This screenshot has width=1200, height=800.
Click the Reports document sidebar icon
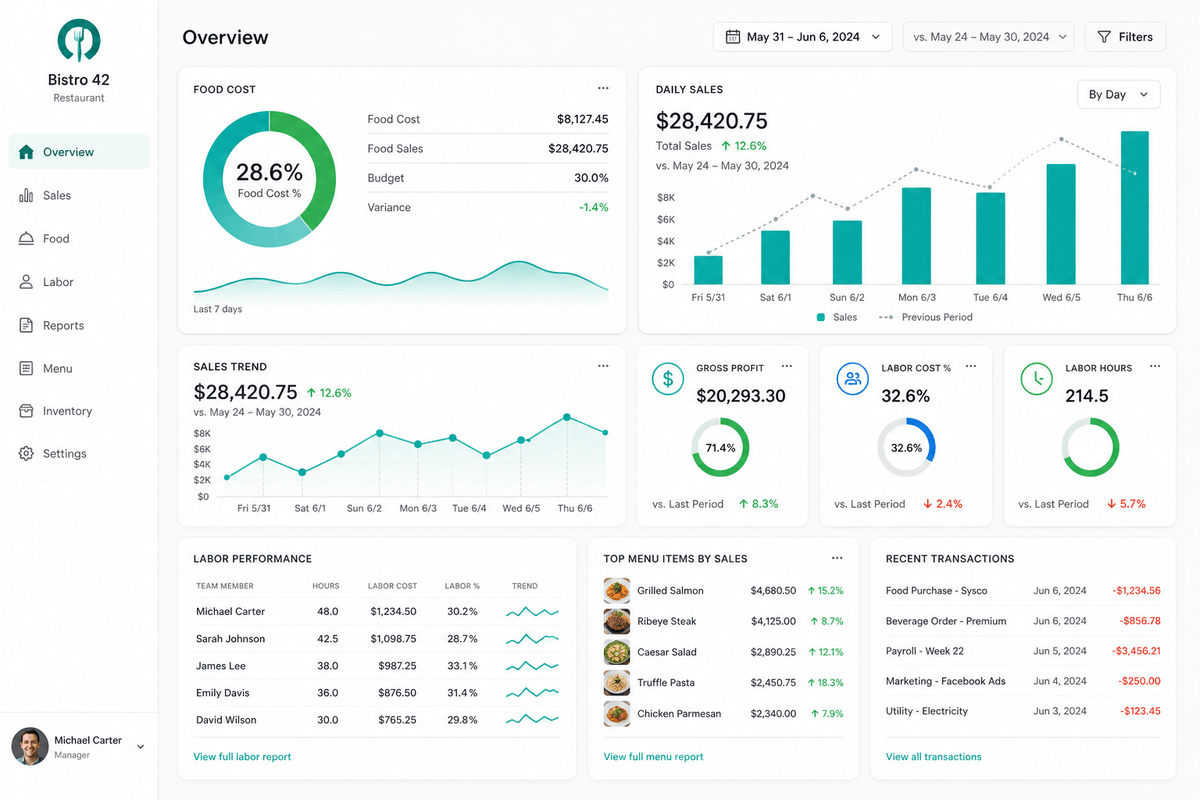click(26, 325)
